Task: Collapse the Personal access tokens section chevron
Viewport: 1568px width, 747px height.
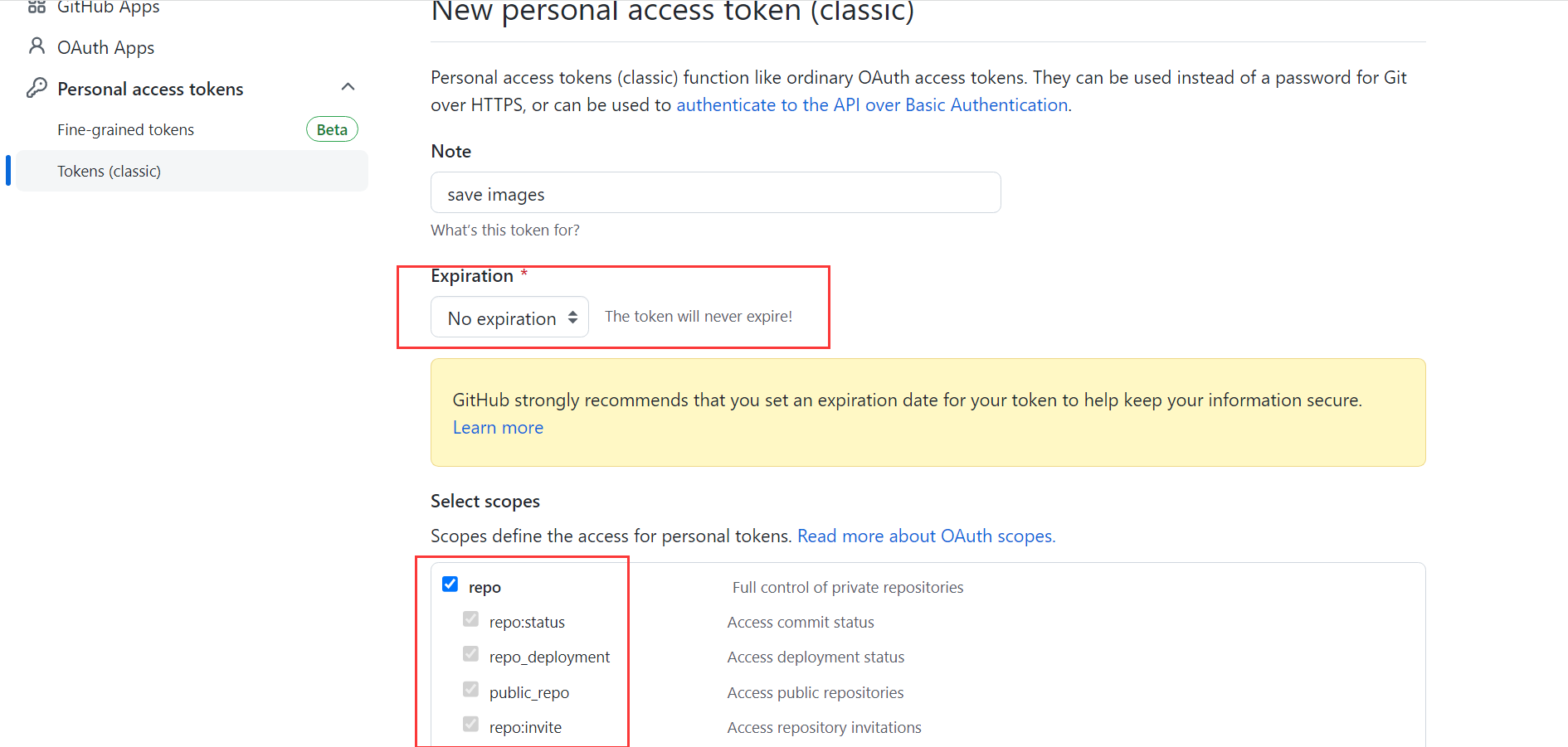Action: [x=348, y=87]
